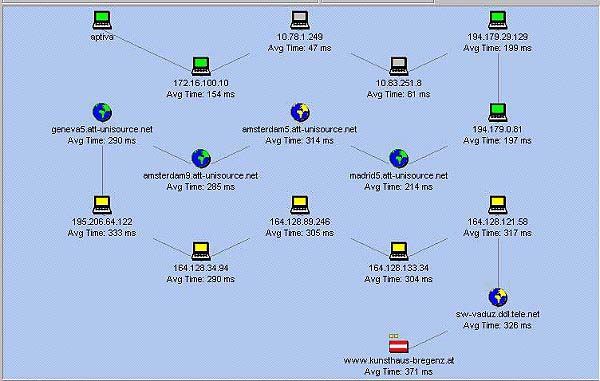Click the geneva5.att-unisource.net hostname label
Screen dimensions: 600x381
click(x=102, y=129)
